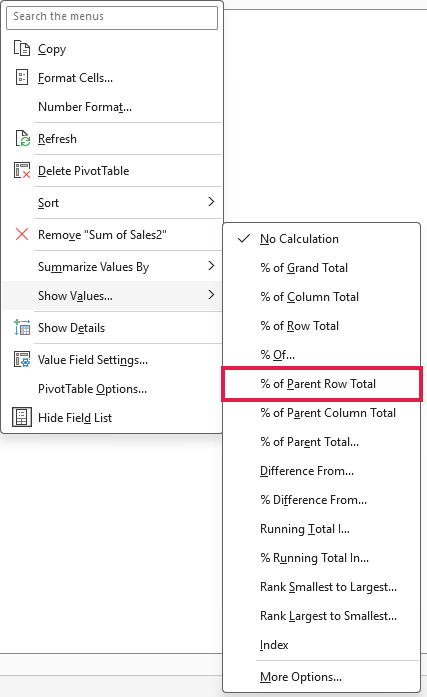Click the Delete PivotTable icon
The image size is (427, 697).
22,171
